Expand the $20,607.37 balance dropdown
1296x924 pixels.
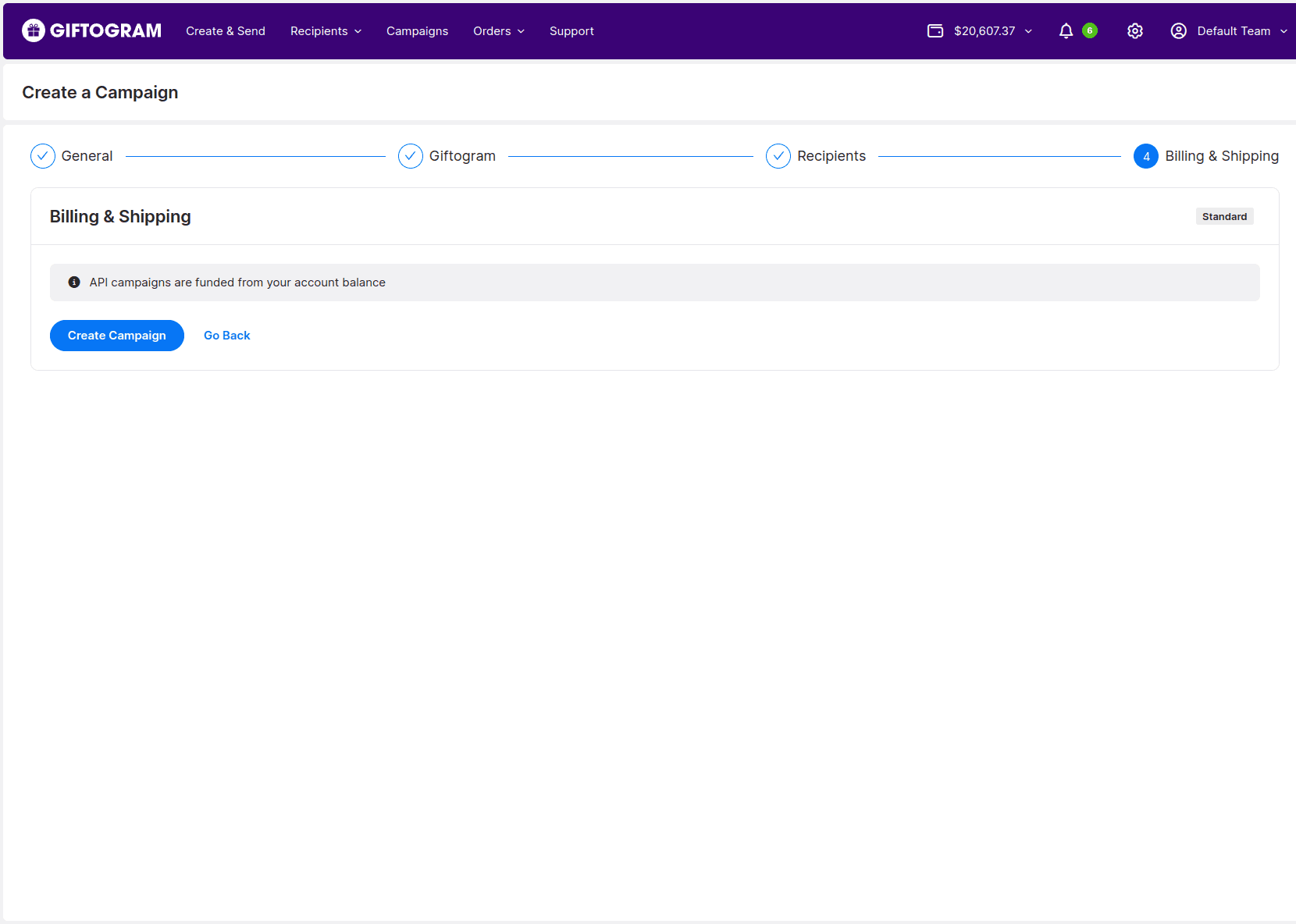(x=1028, y=31)
